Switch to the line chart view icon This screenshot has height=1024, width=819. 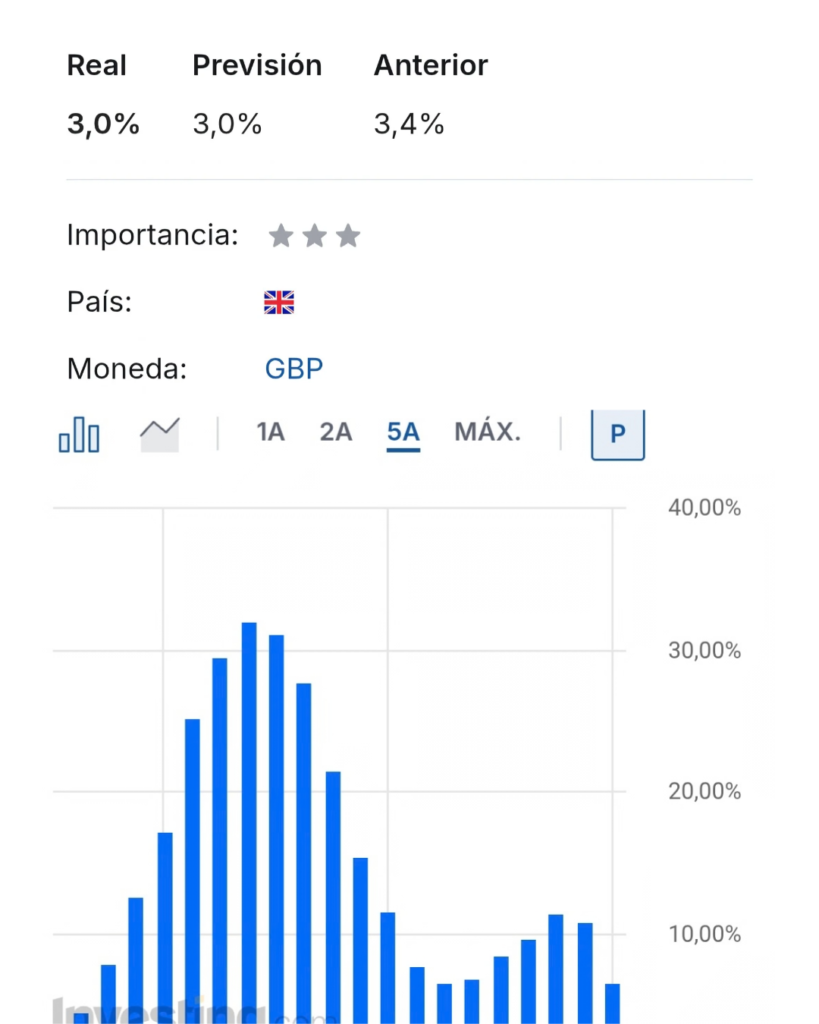pyautogui.click(x=159, y=435)
